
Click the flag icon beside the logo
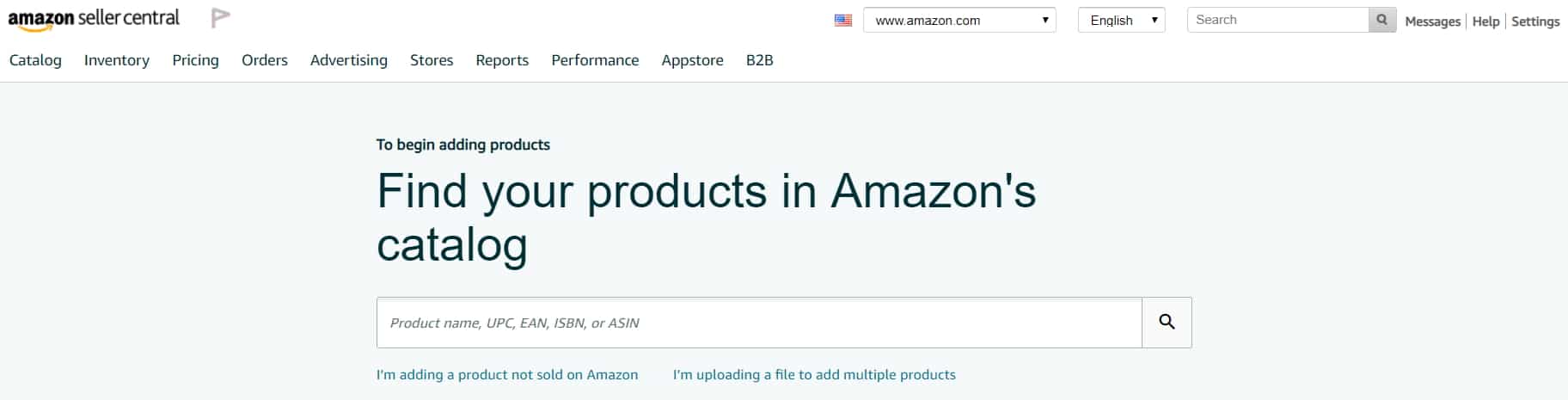click(221, 18)
